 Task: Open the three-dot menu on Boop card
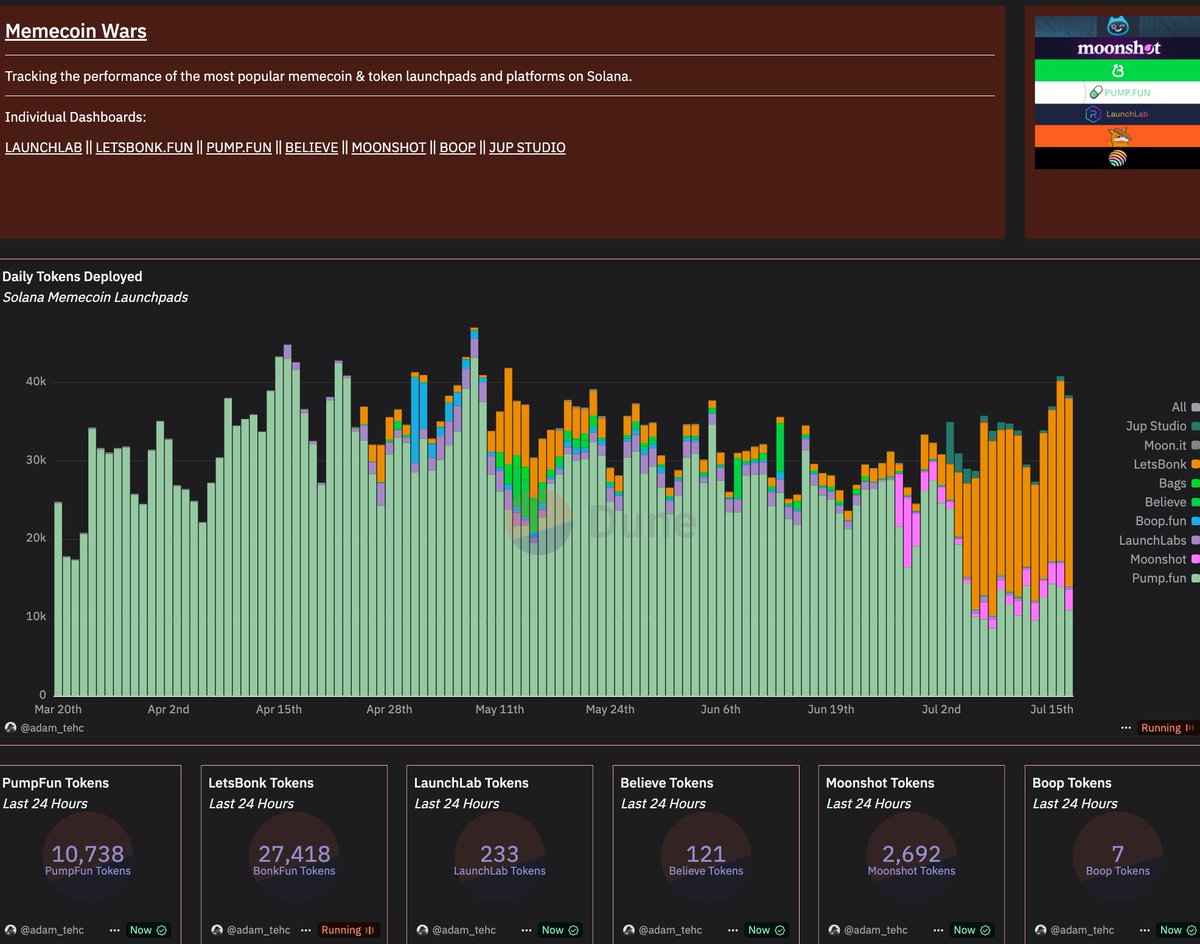pyautogui.click(x=1145, y=930)
